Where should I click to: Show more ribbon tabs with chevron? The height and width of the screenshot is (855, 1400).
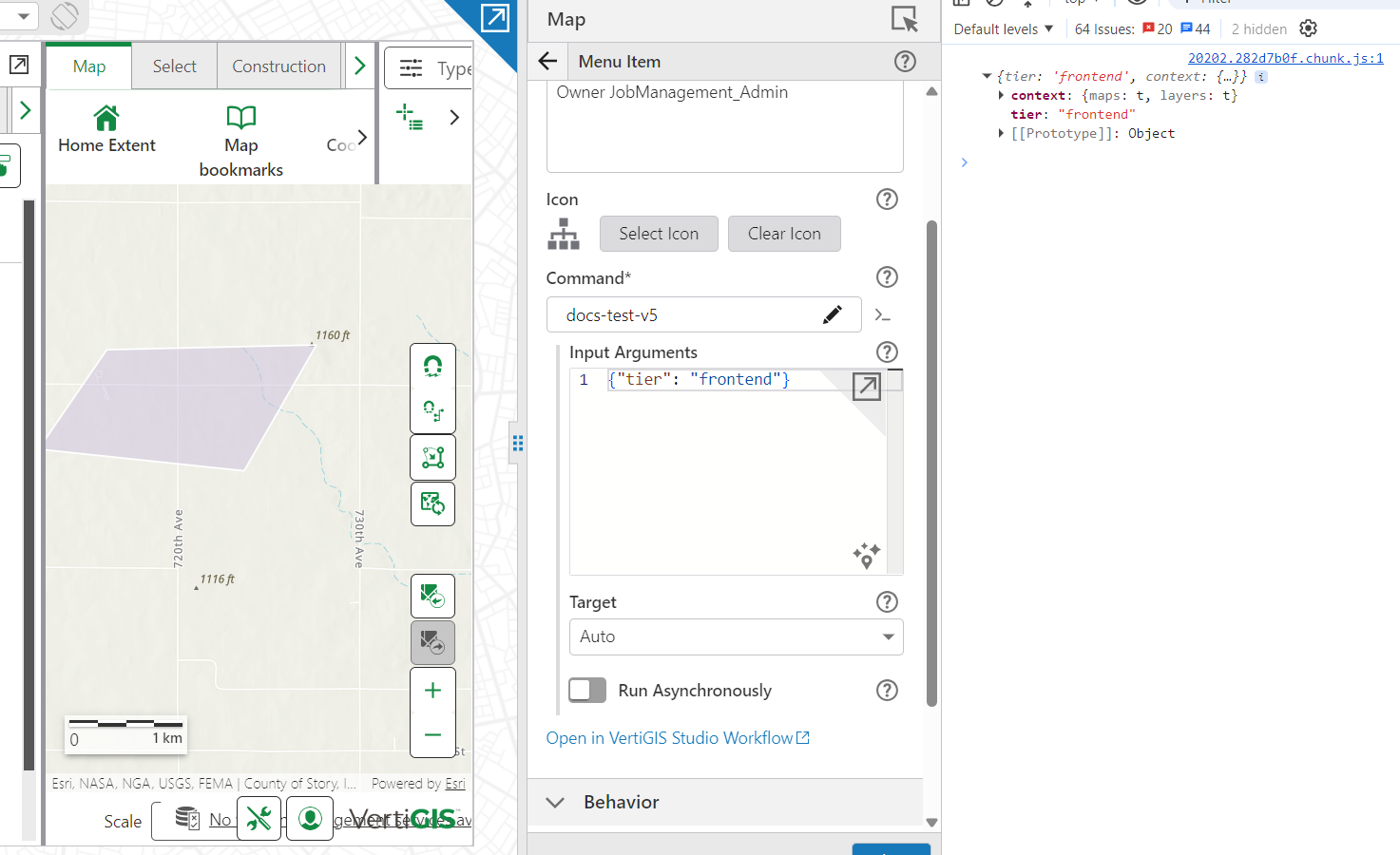pos(360,66)
